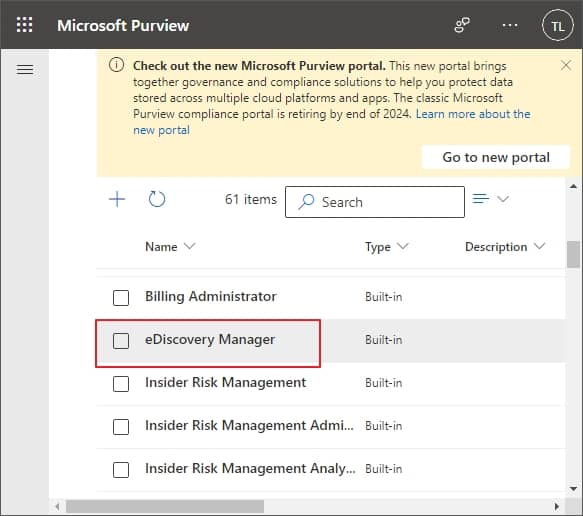
Task: Open Insider Risk Management Analy... role group
Action: tap(250, 469)
